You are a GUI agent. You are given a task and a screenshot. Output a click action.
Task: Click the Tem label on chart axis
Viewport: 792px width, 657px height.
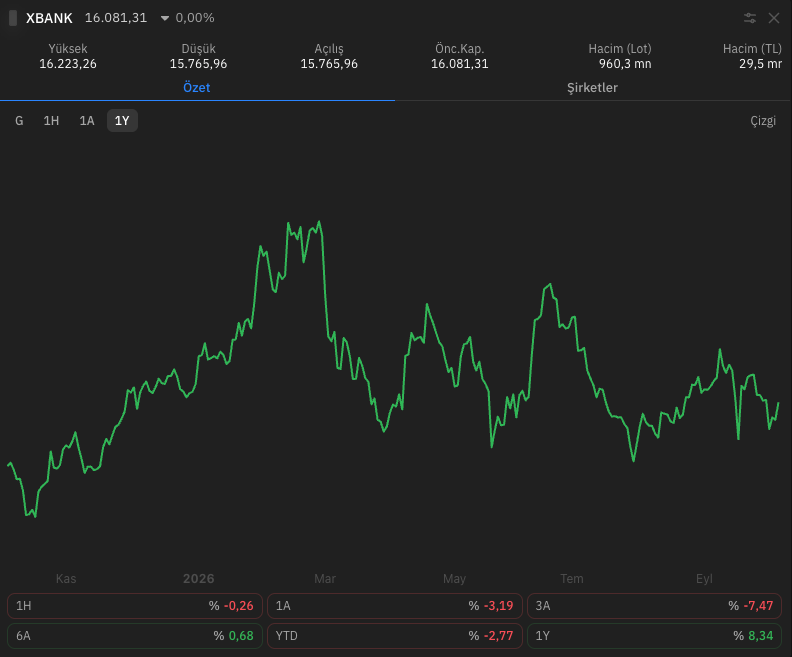click(x=572, y=579)
